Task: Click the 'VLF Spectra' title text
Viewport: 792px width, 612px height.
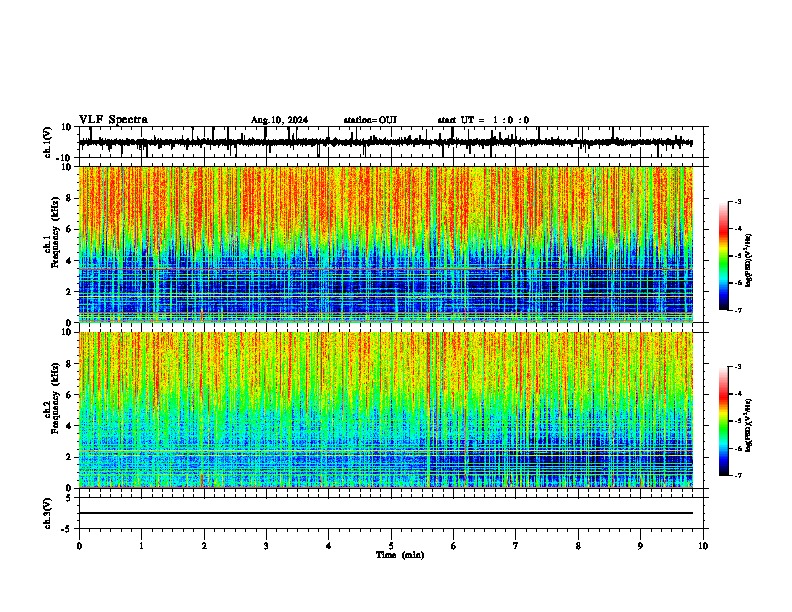Action: pos(113,120)
